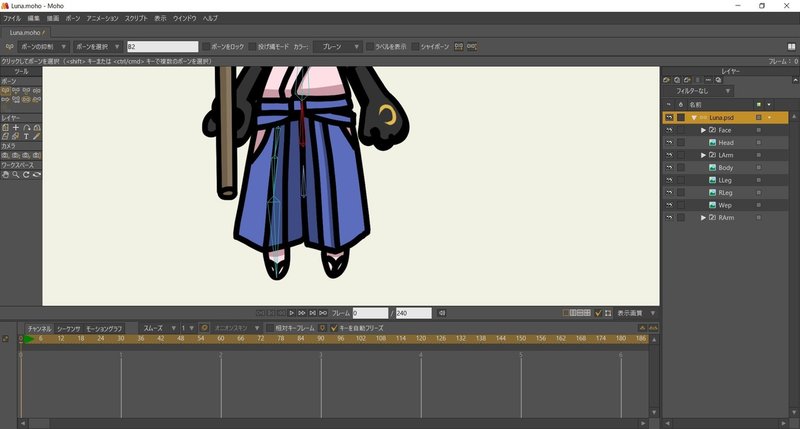
Task: Select the magnifier zoom workspace tool
Action: (x=16, y=174)
